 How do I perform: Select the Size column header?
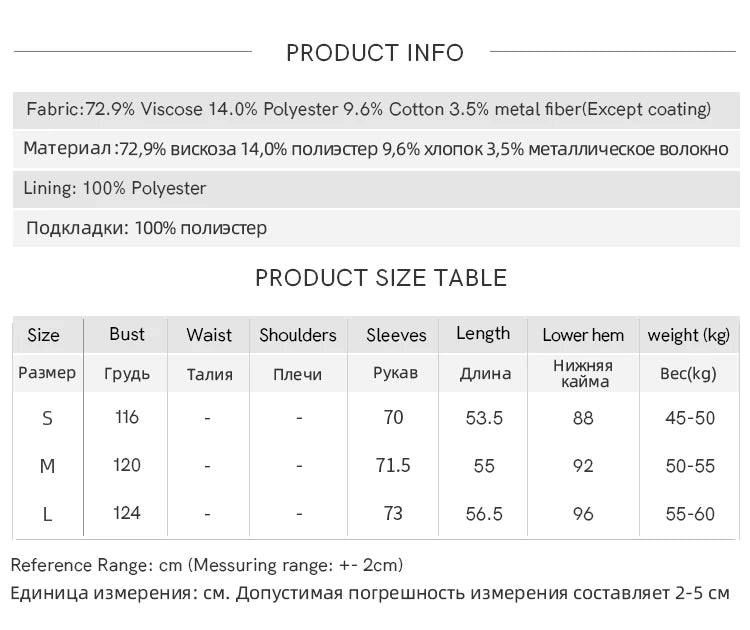pyautogui.click(x=43, y=335)
